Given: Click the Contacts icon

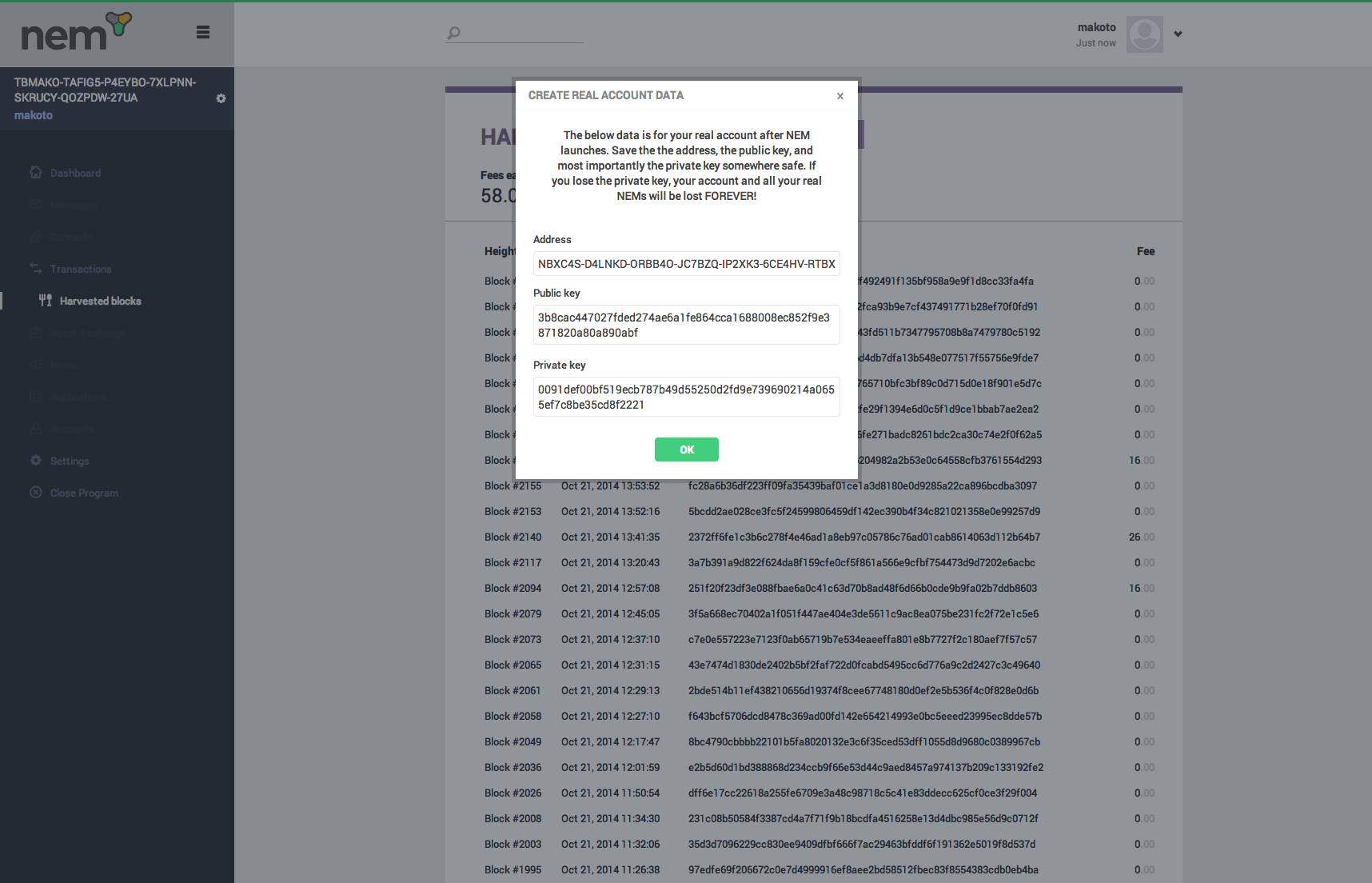Looking at the screenshot, I should click(36, 236).
